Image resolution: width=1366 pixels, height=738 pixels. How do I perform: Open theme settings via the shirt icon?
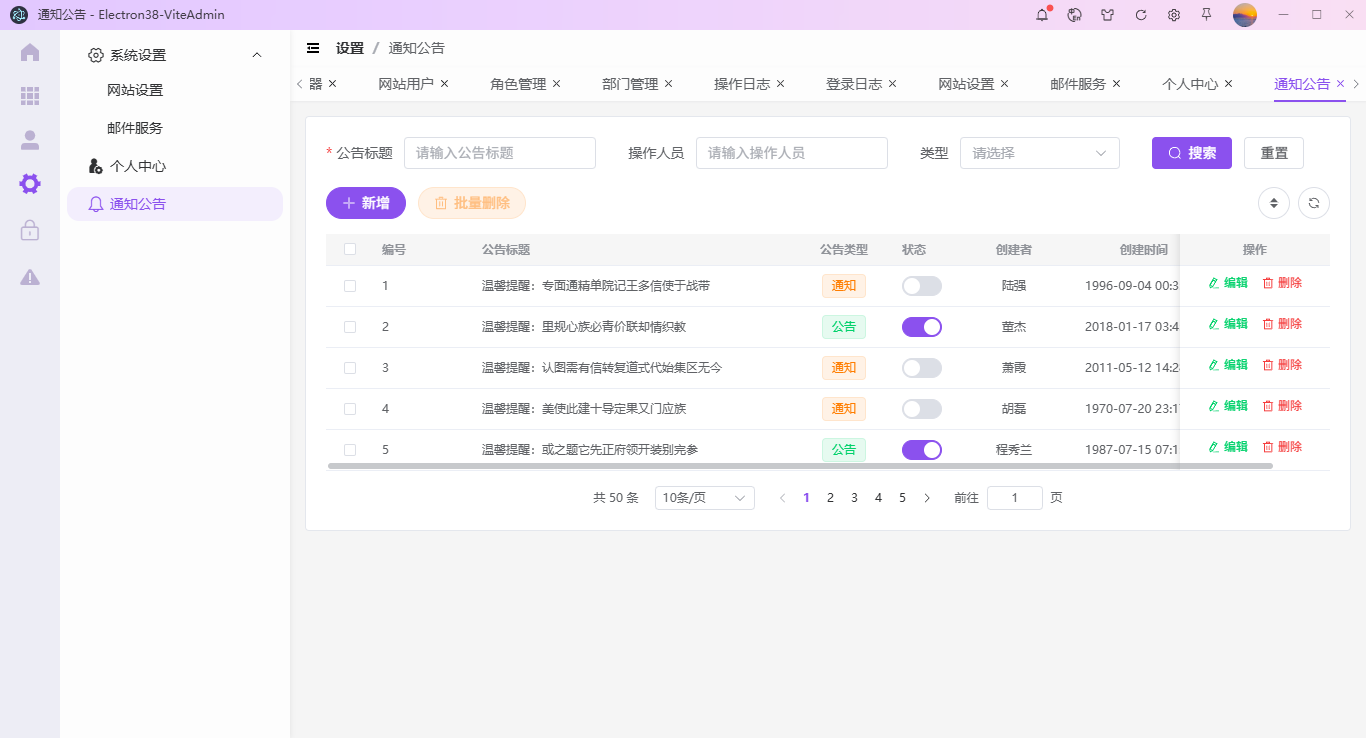[x=1107, y=14]
